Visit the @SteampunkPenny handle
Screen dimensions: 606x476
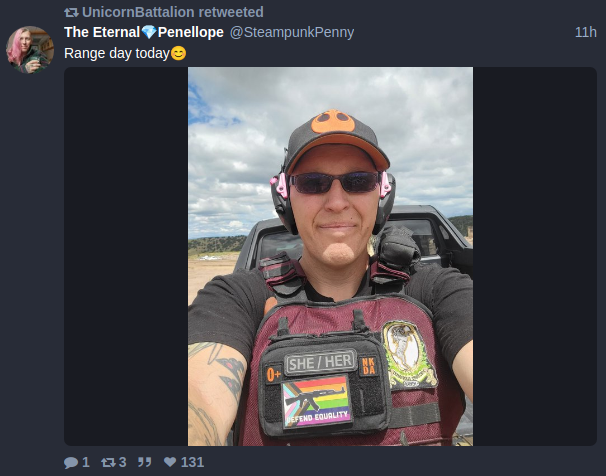(x=292, y=32)
